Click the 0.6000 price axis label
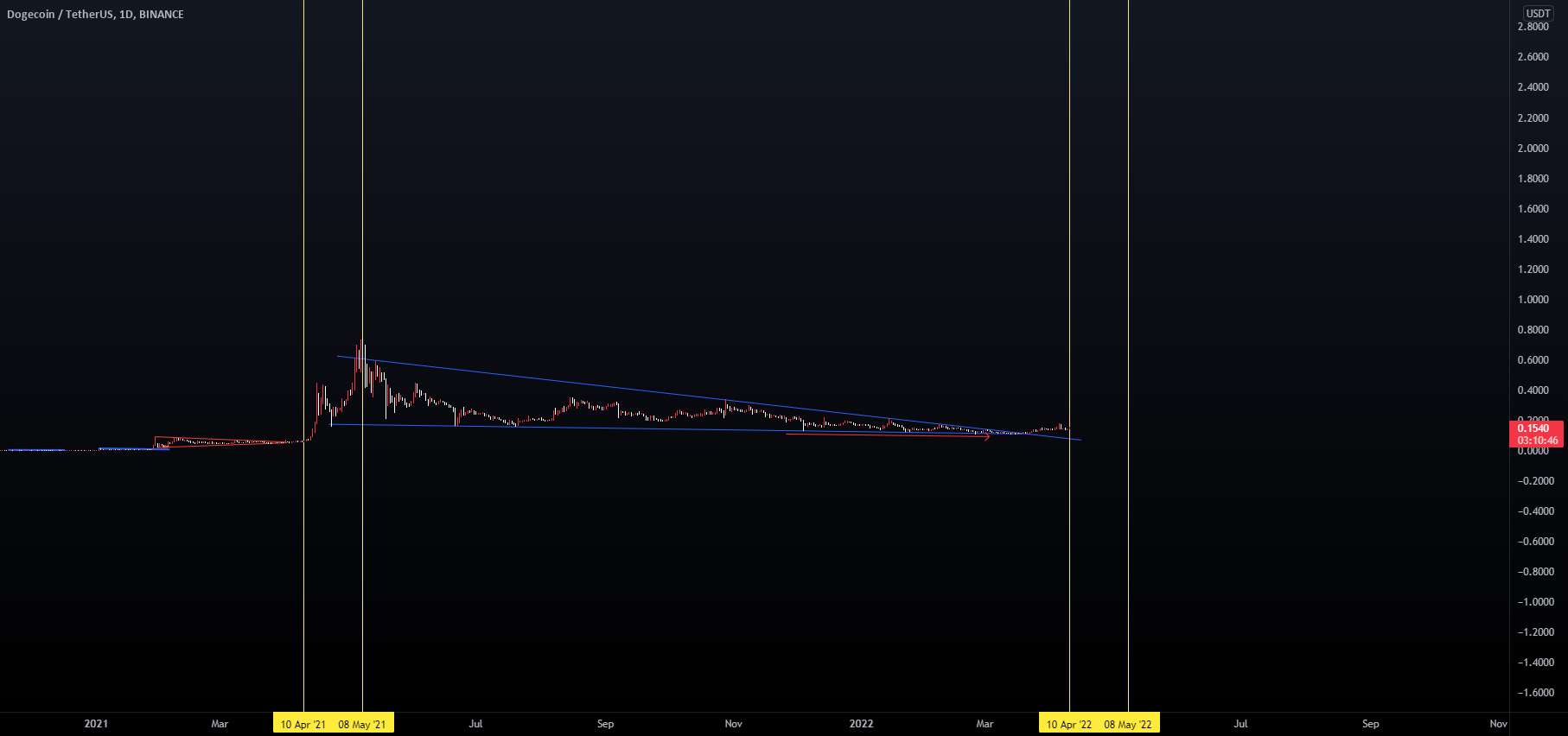 click(1533, 360)
